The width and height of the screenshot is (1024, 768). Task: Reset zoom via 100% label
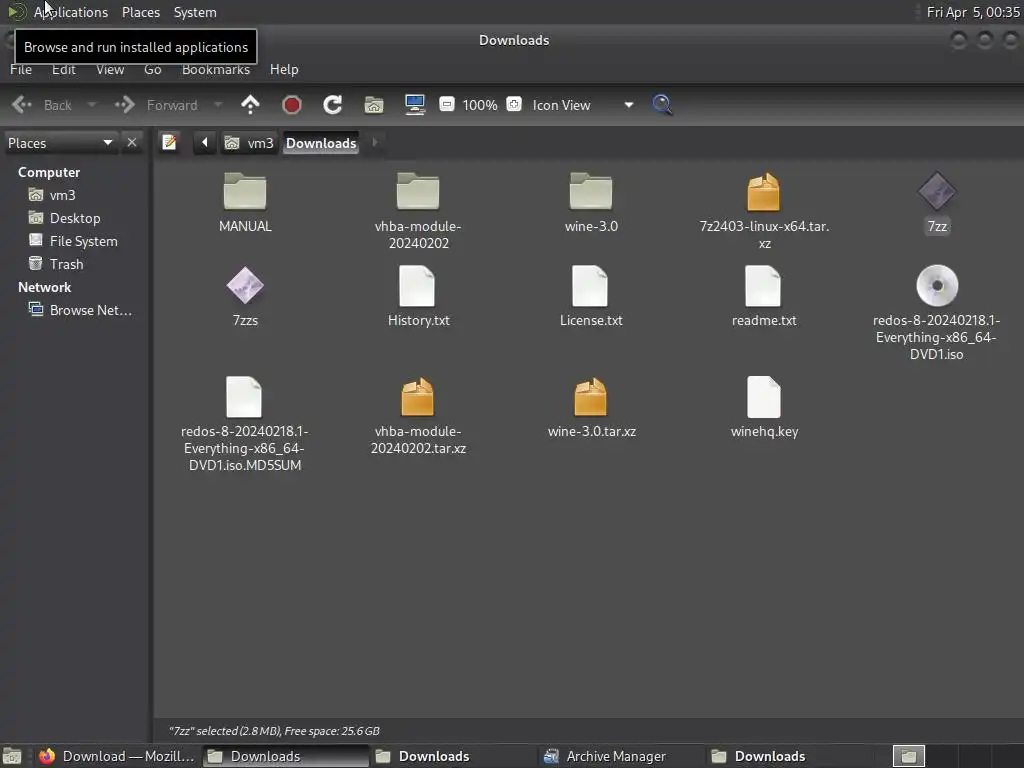tap(480, 105)
